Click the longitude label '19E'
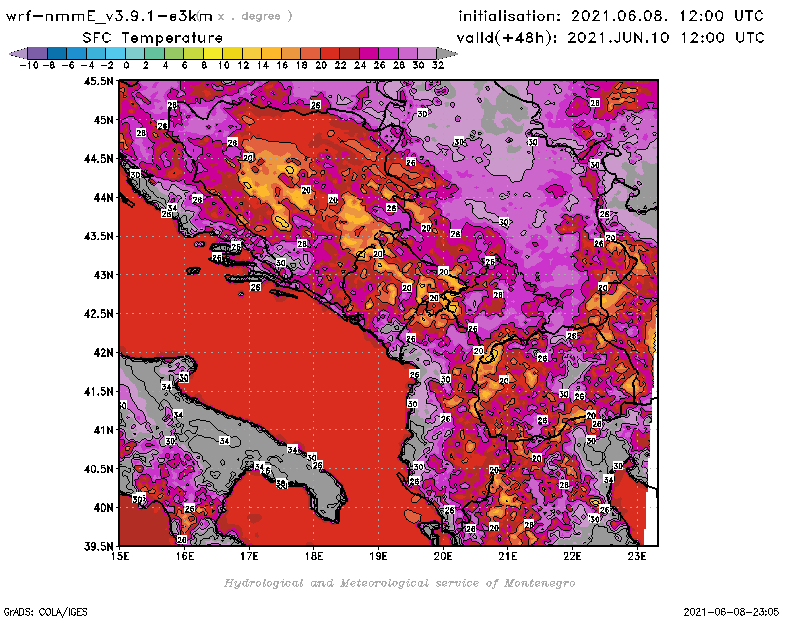This screenshot has height=618, width=800. (x=379, y=557)
